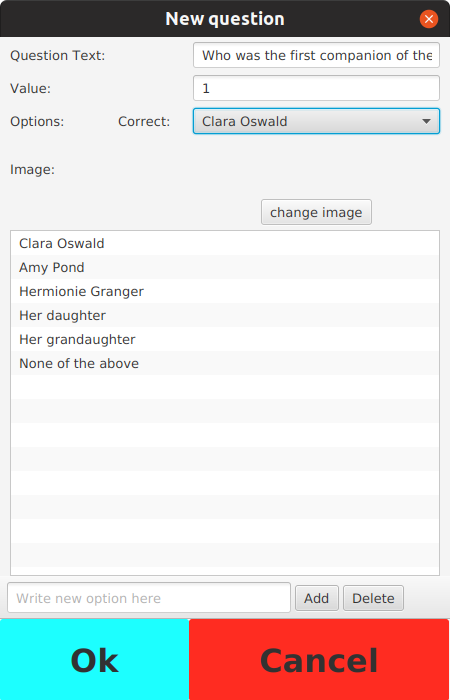Click into the Value field
Viewport: 450px width, 700px height.
[x=316, y=88]
